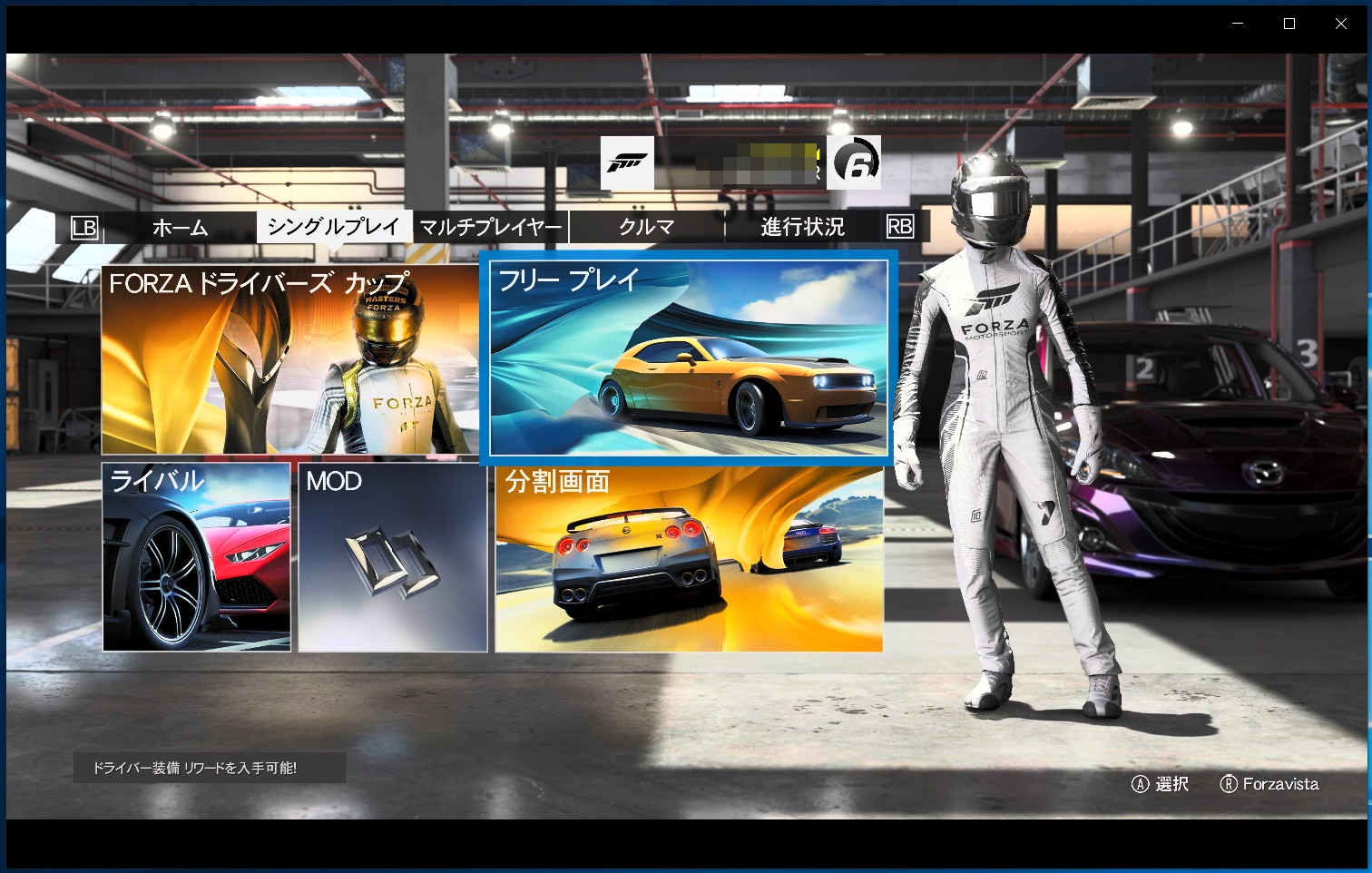The width and height of the screenshot is (1372, 873).
Task: Click the ドライバー装備 リワード notification
Action: click(x=210, y=768)
